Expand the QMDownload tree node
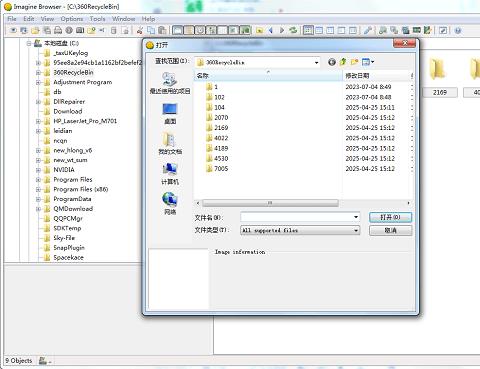480x369 pixels. (x=38, y=209)
